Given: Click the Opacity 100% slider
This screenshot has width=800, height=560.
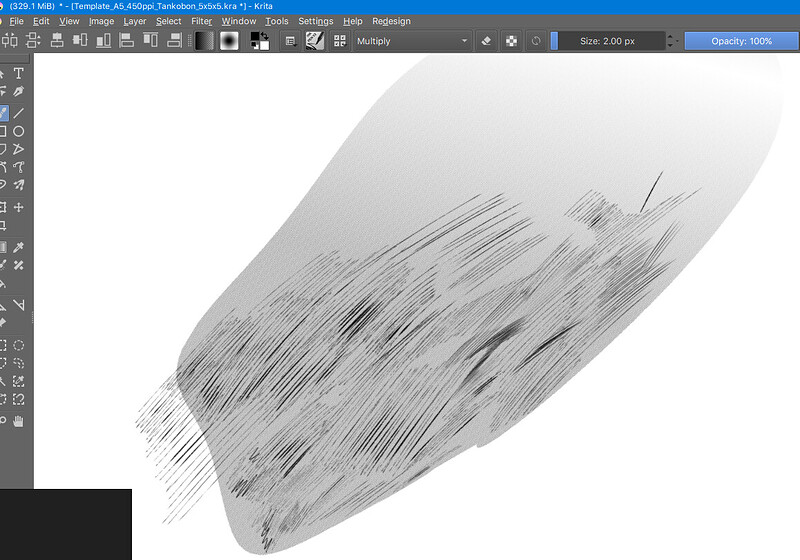Looking at the screenshot, I should coord(741,41).
